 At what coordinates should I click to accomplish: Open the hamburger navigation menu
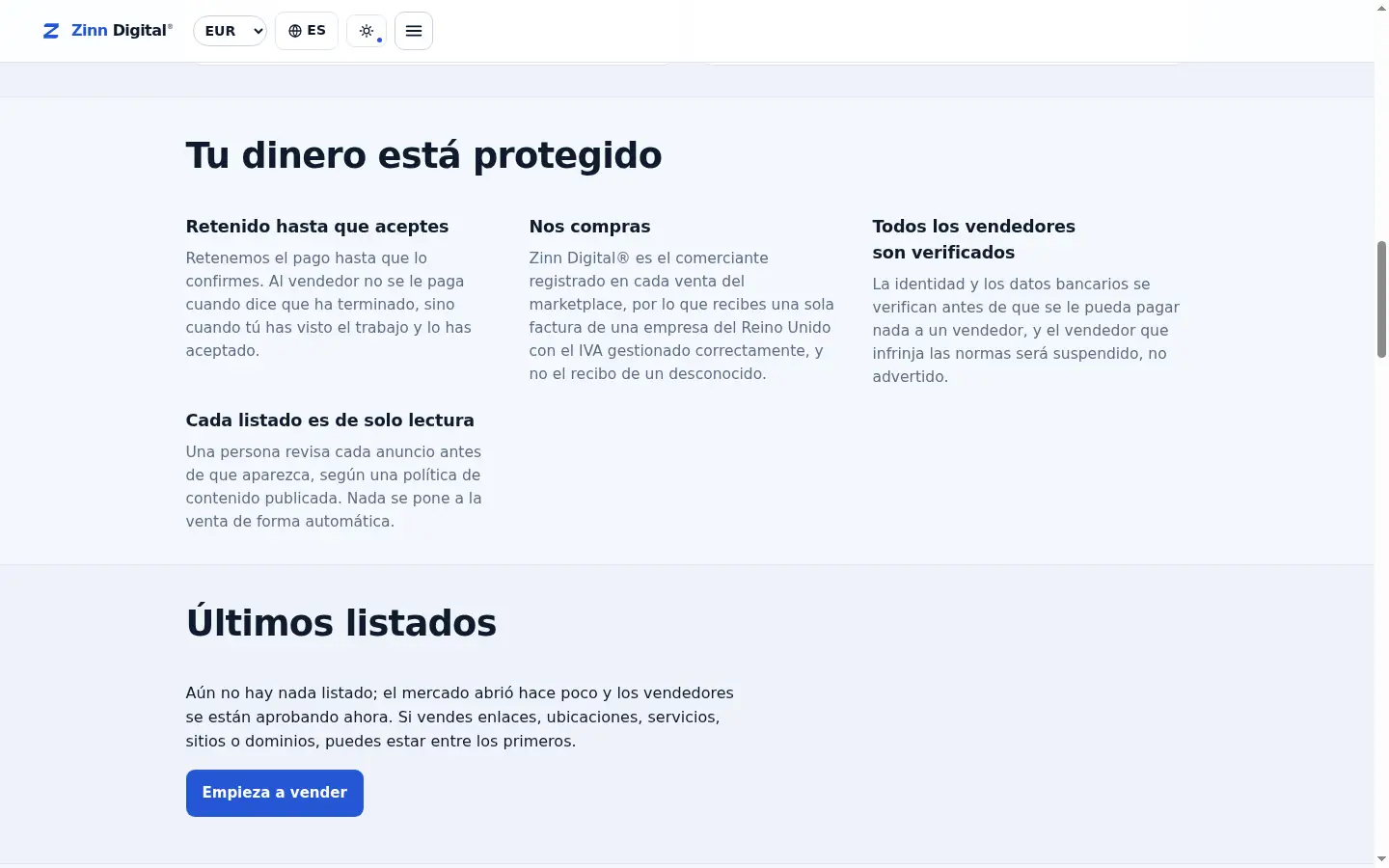pyautogui.click(x=414, y=31)
